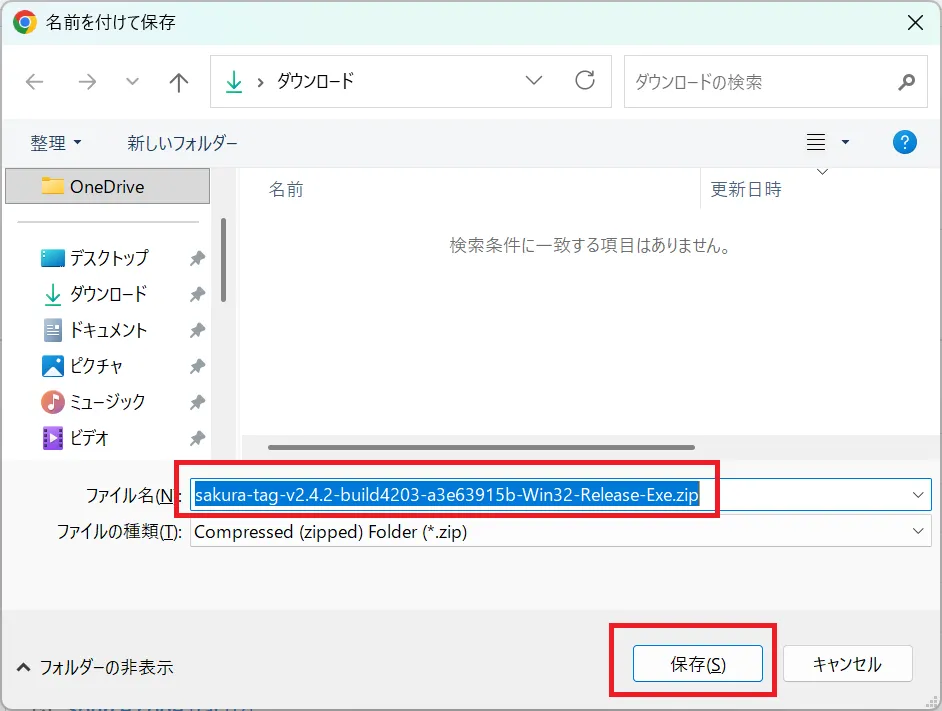The height and width of the screenshot is (711, 942).
Task: Open recent locations dropdown arrow
Action: click(132, 82)
